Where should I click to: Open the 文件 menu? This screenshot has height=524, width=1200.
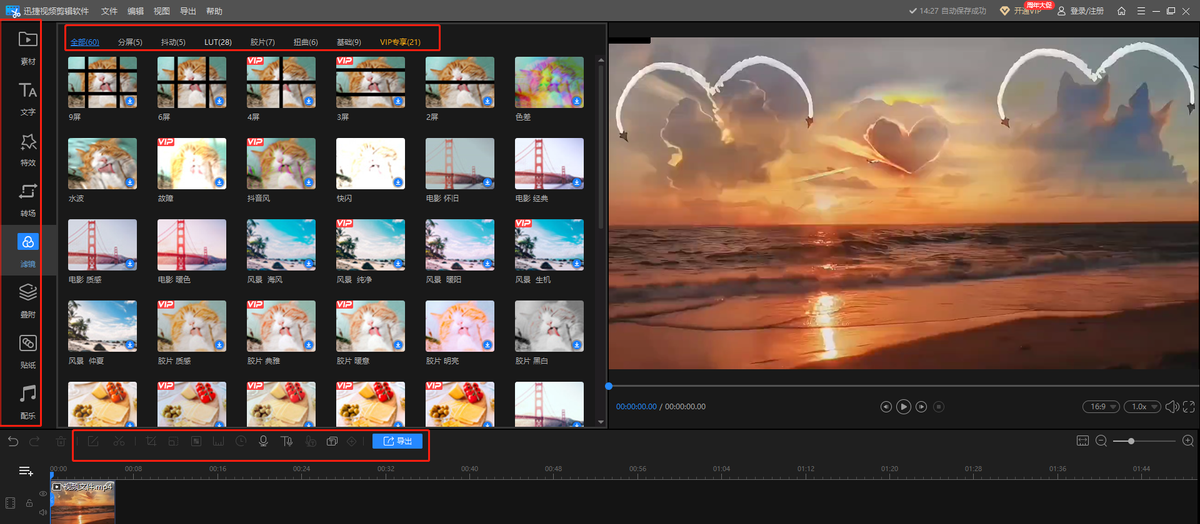(109, 10)
